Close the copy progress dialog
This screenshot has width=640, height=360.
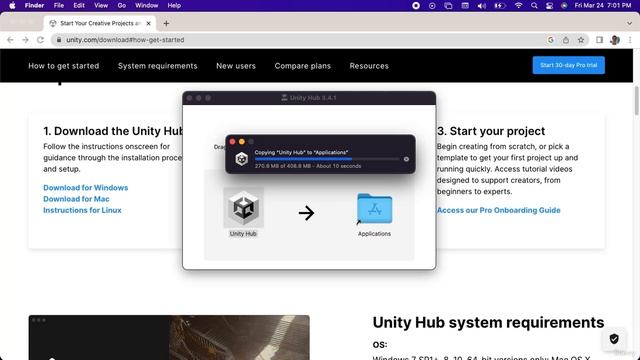click(232, 142)
